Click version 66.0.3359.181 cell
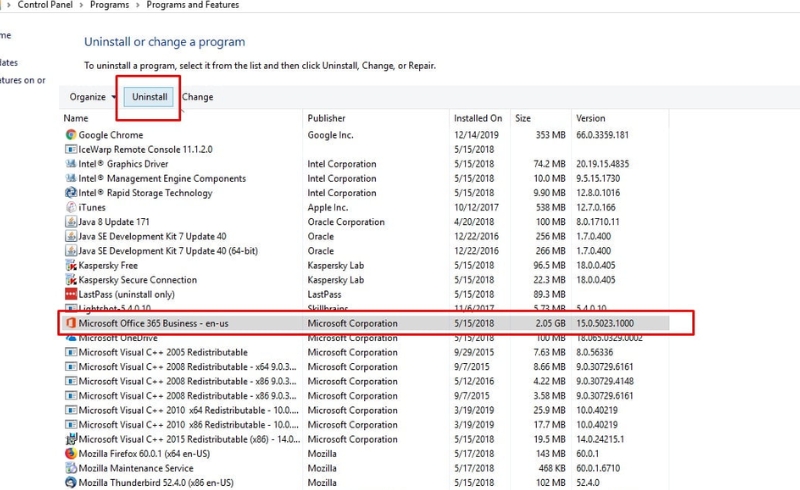The width and height of the screenshot is (800, 490). click(603, 135)
